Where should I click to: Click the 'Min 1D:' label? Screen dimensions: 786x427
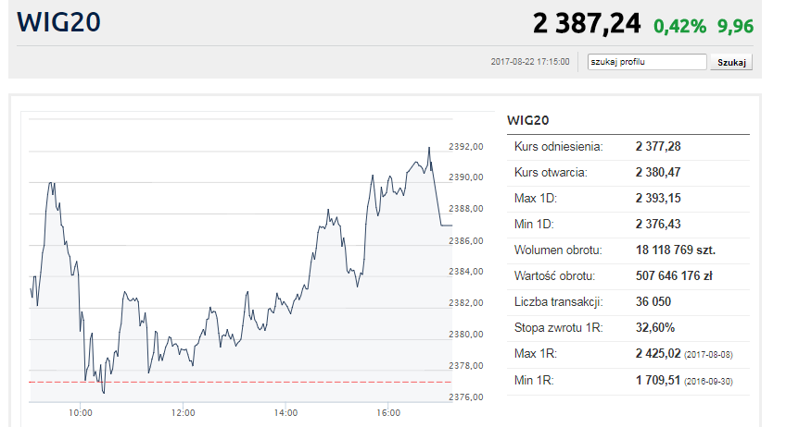(x=534, y=224)
